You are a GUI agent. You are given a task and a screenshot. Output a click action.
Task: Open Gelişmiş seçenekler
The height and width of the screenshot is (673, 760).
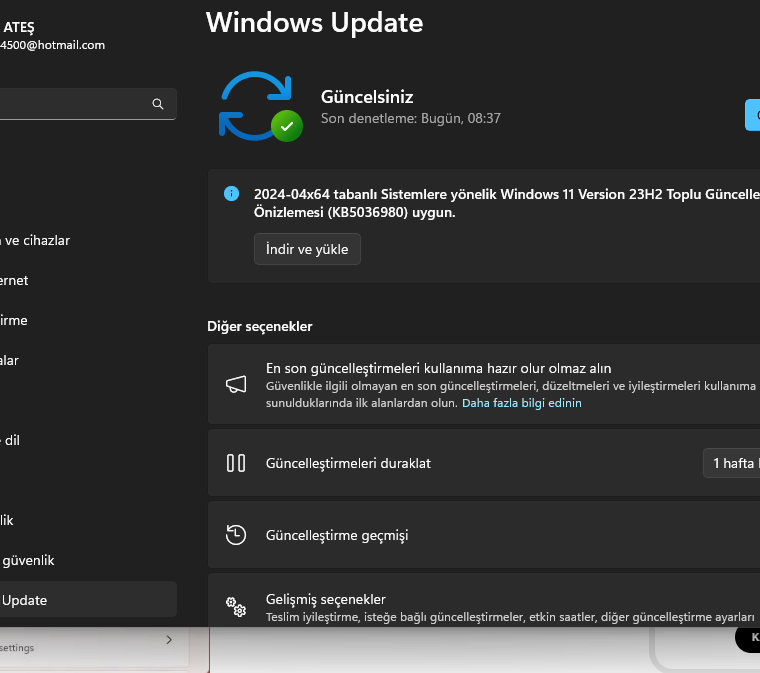point(484,600)
